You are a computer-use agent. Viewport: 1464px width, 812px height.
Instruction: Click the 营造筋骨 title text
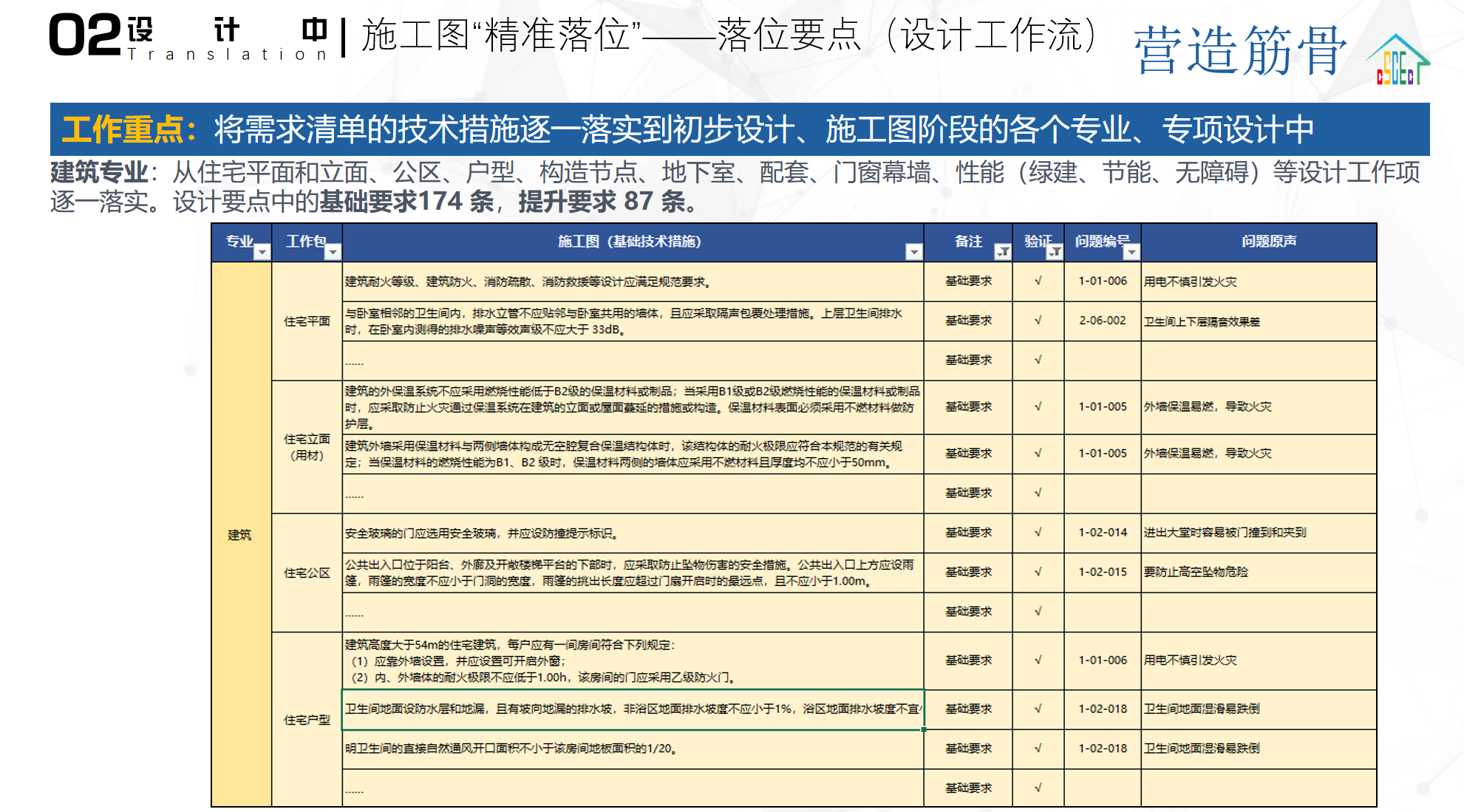(1240, 50)
